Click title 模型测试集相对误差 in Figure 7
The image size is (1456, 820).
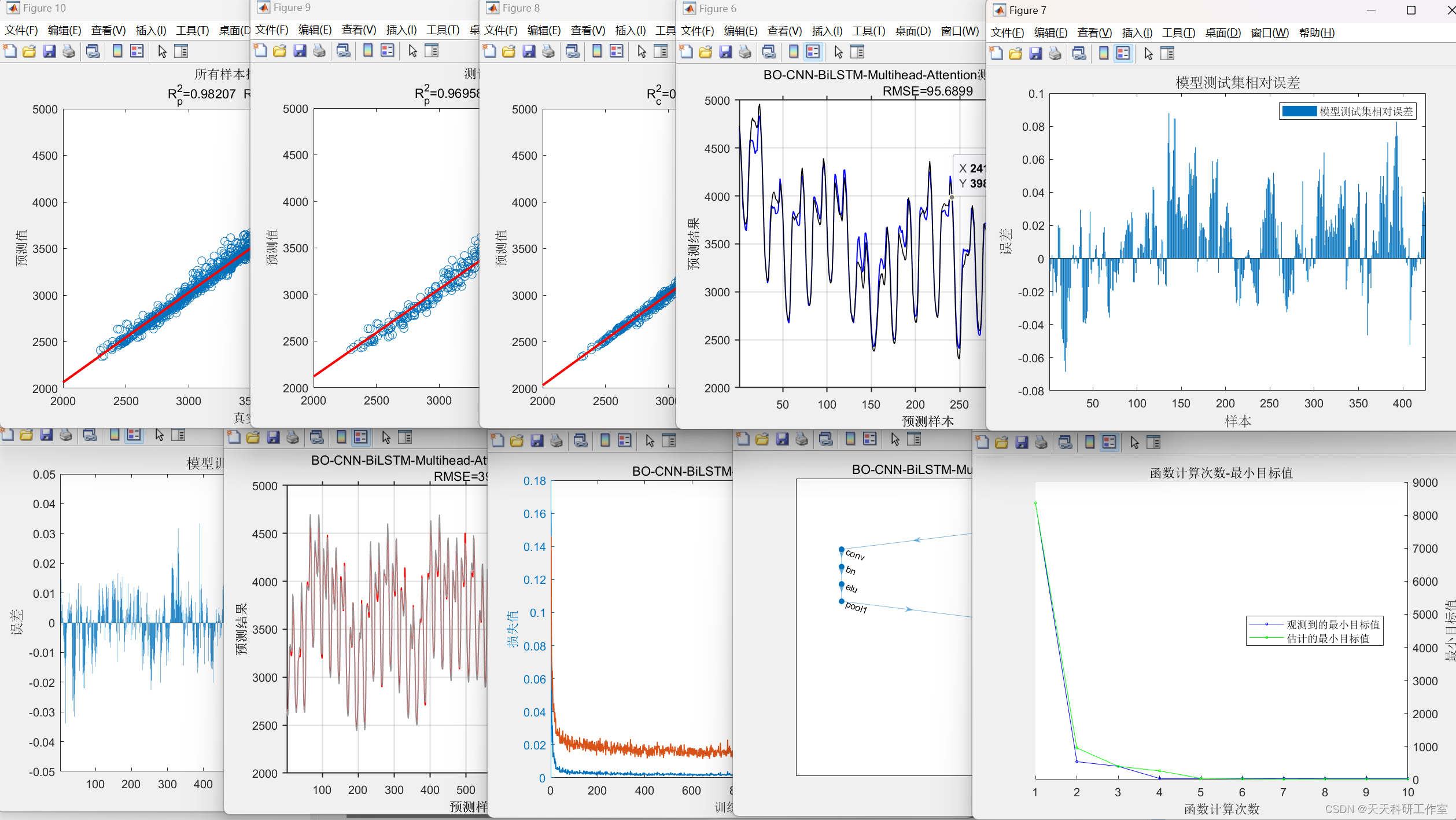point(1237,83)
